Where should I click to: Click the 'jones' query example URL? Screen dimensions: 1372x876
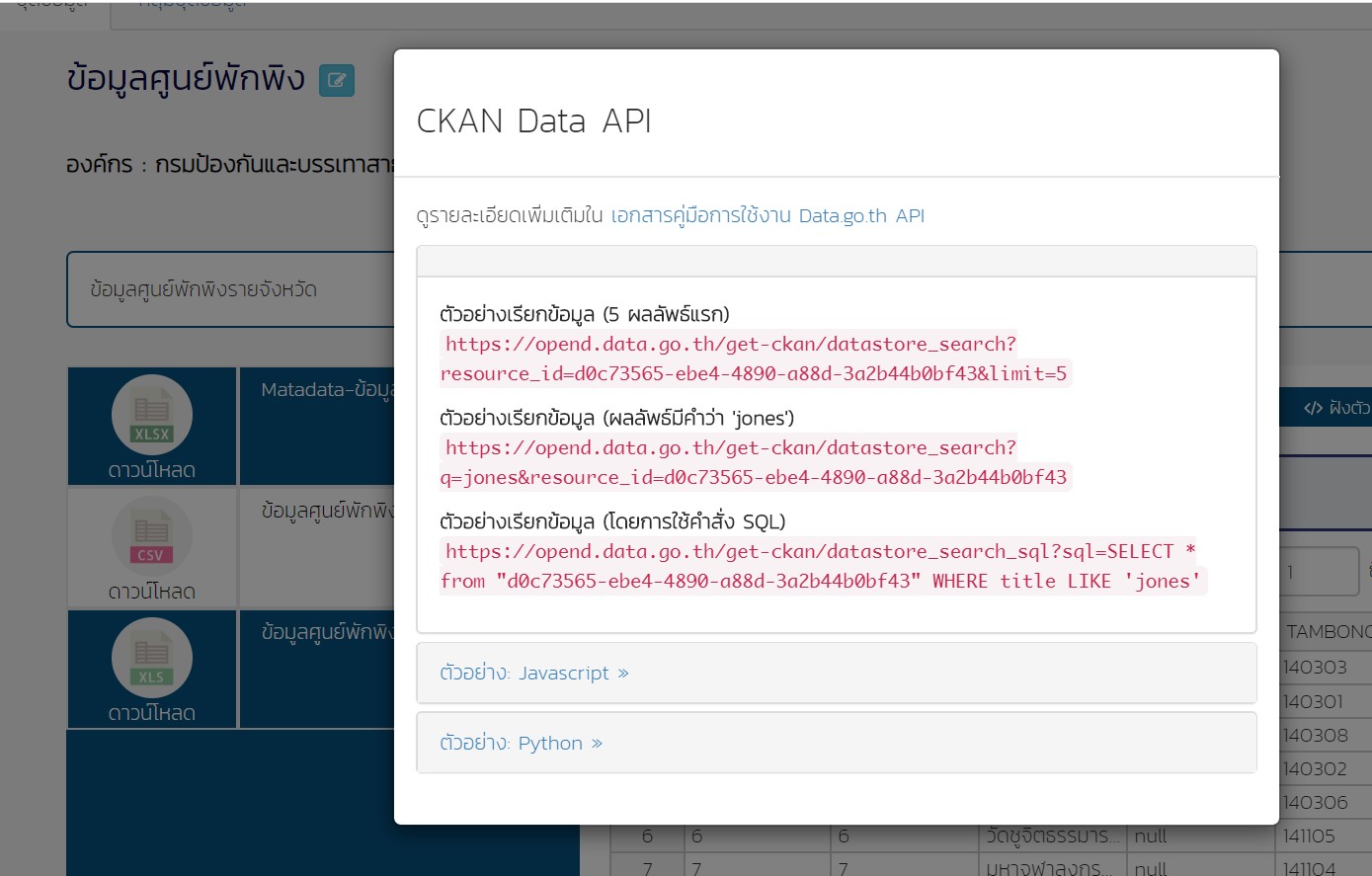click(756, 462)
